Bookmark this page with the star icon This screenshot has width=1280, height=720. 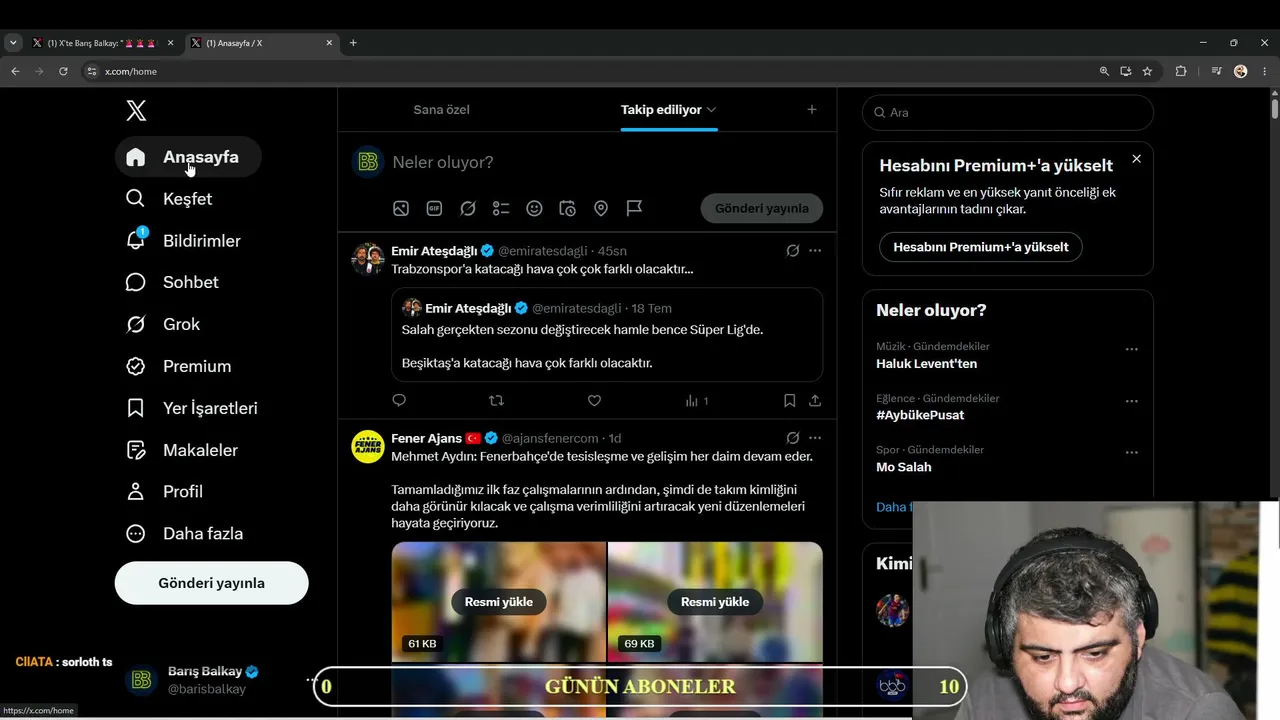pos(1147,71)
